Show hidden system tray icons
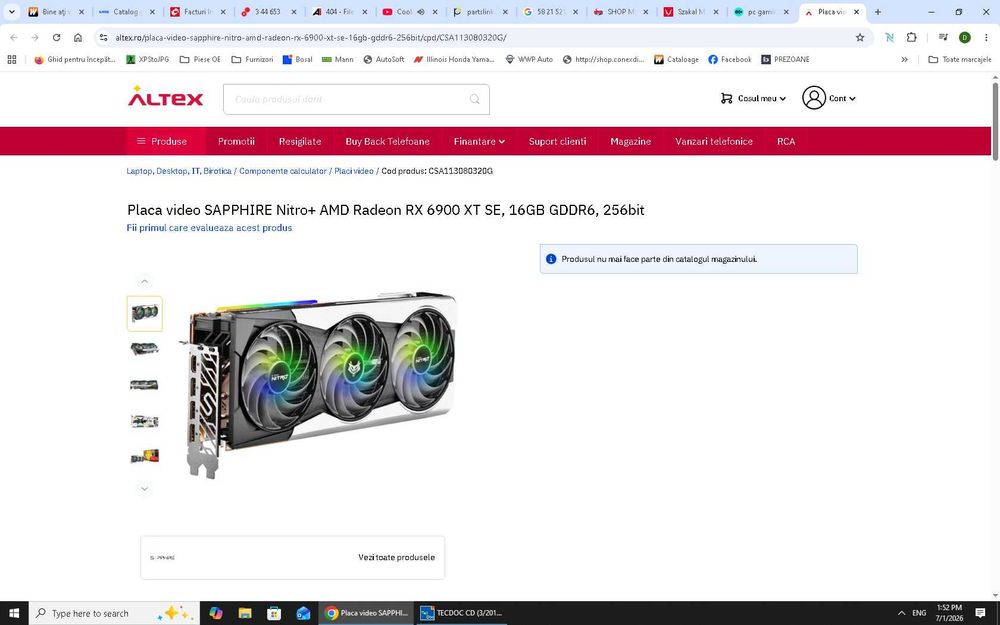Screen dimensions: 1000x625 pyautogui.click(x=901, y=613)
